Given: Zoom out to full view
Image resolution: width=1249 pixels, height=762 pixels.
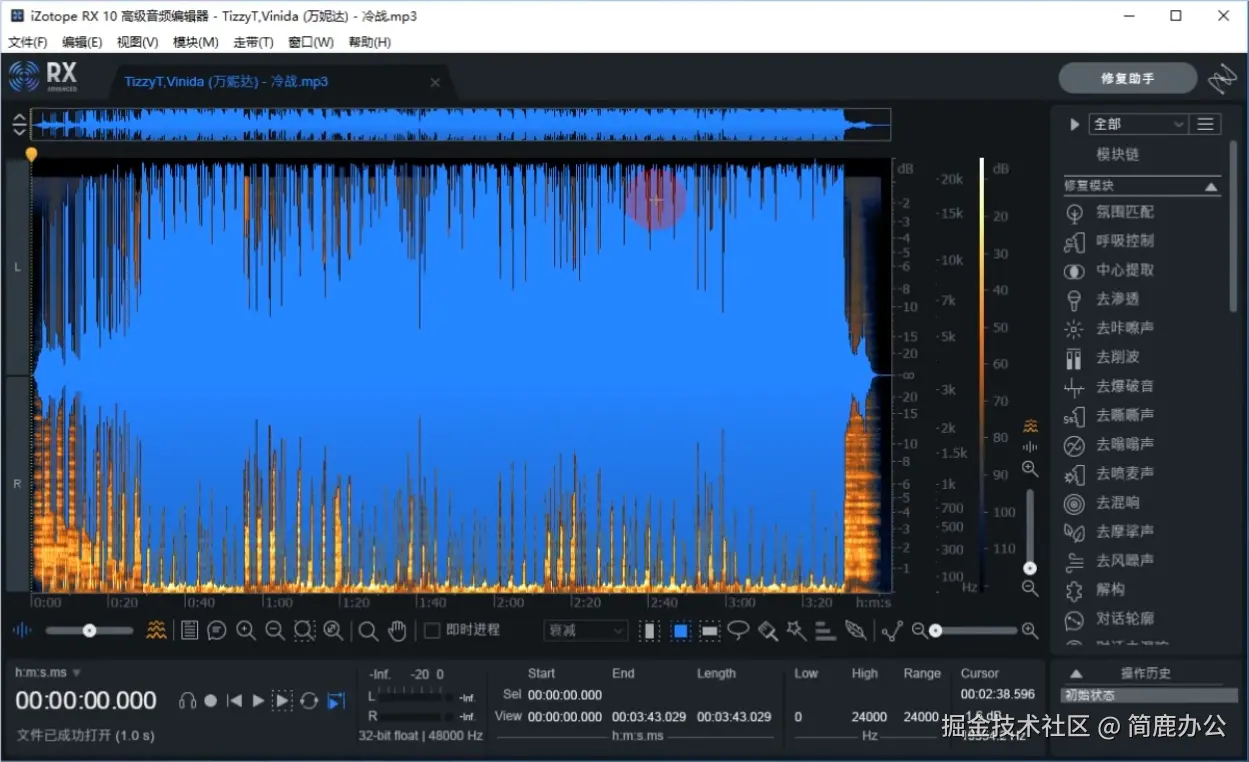Looking at the screenshot, I should [333, 631].
